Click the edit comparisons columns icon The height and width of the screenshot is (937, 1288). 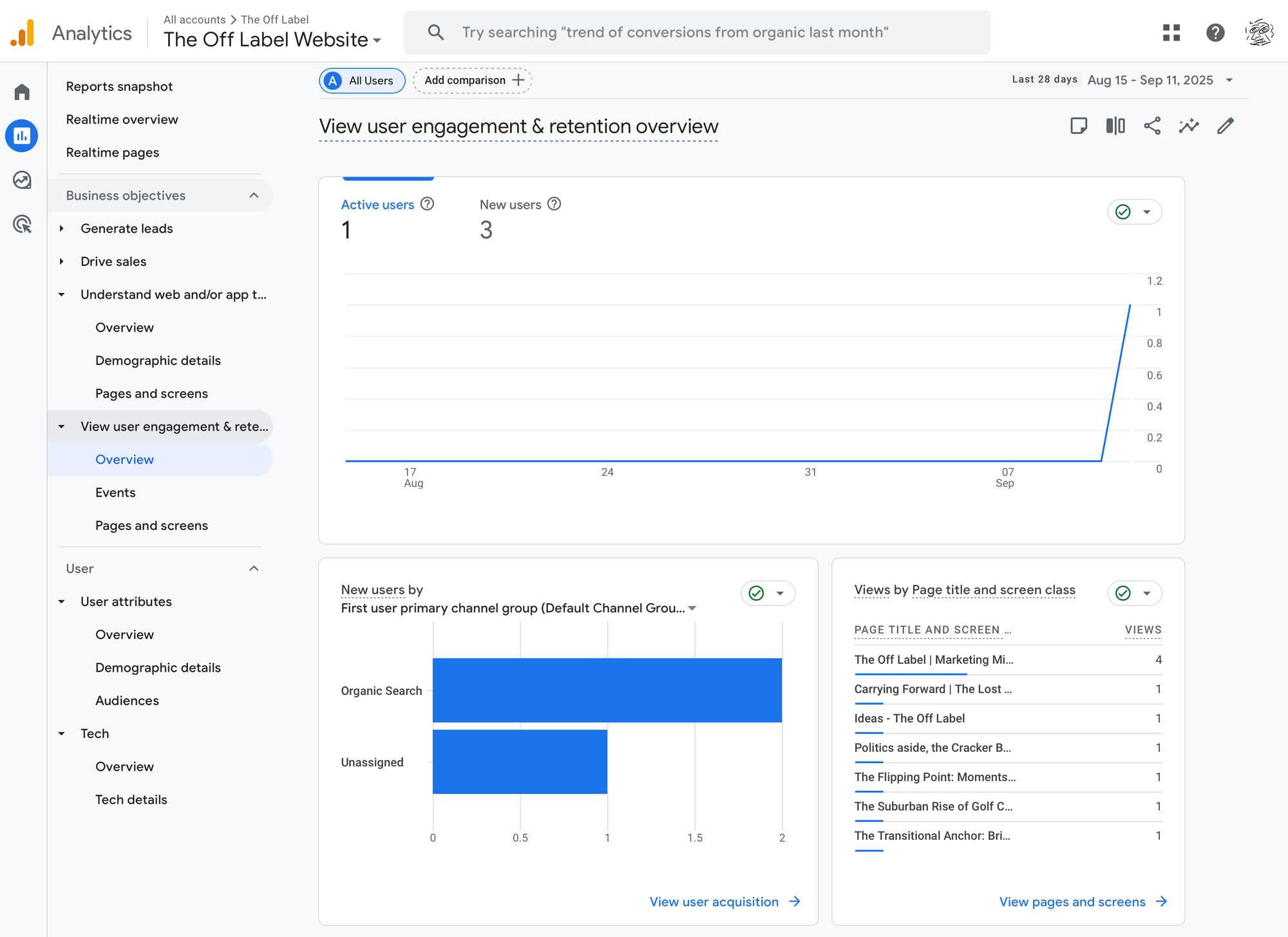pos(1115,126)
